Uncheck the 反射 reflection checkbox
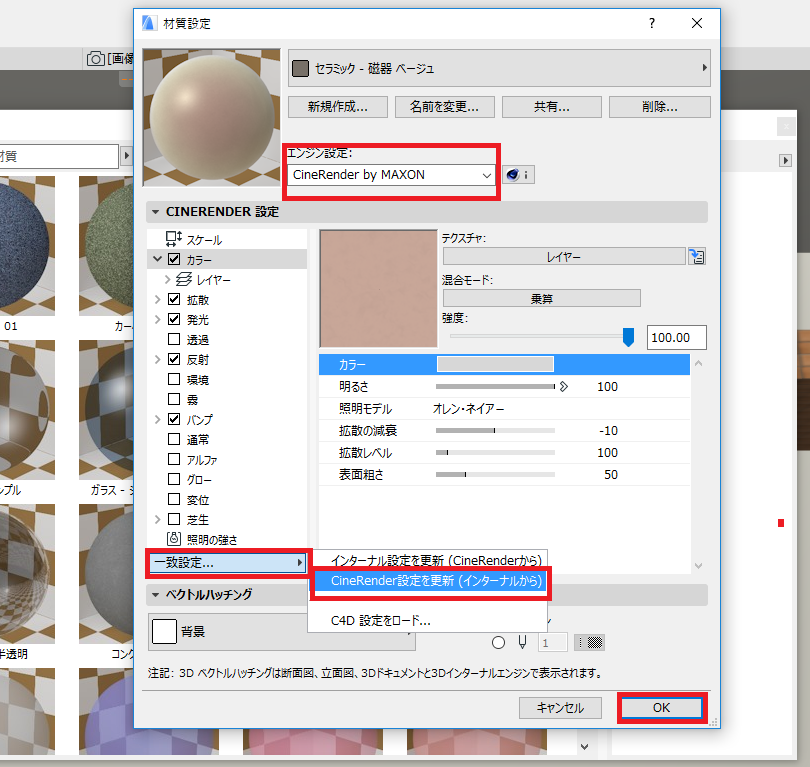 [x=174, y=359]
